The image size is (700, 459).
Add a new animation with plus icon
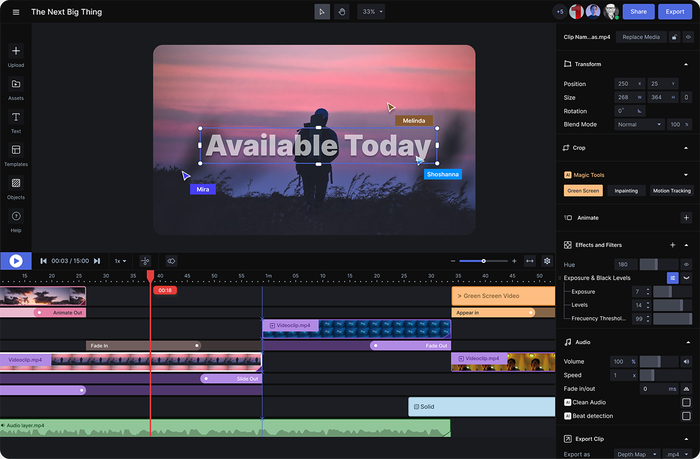coord(686,217)
